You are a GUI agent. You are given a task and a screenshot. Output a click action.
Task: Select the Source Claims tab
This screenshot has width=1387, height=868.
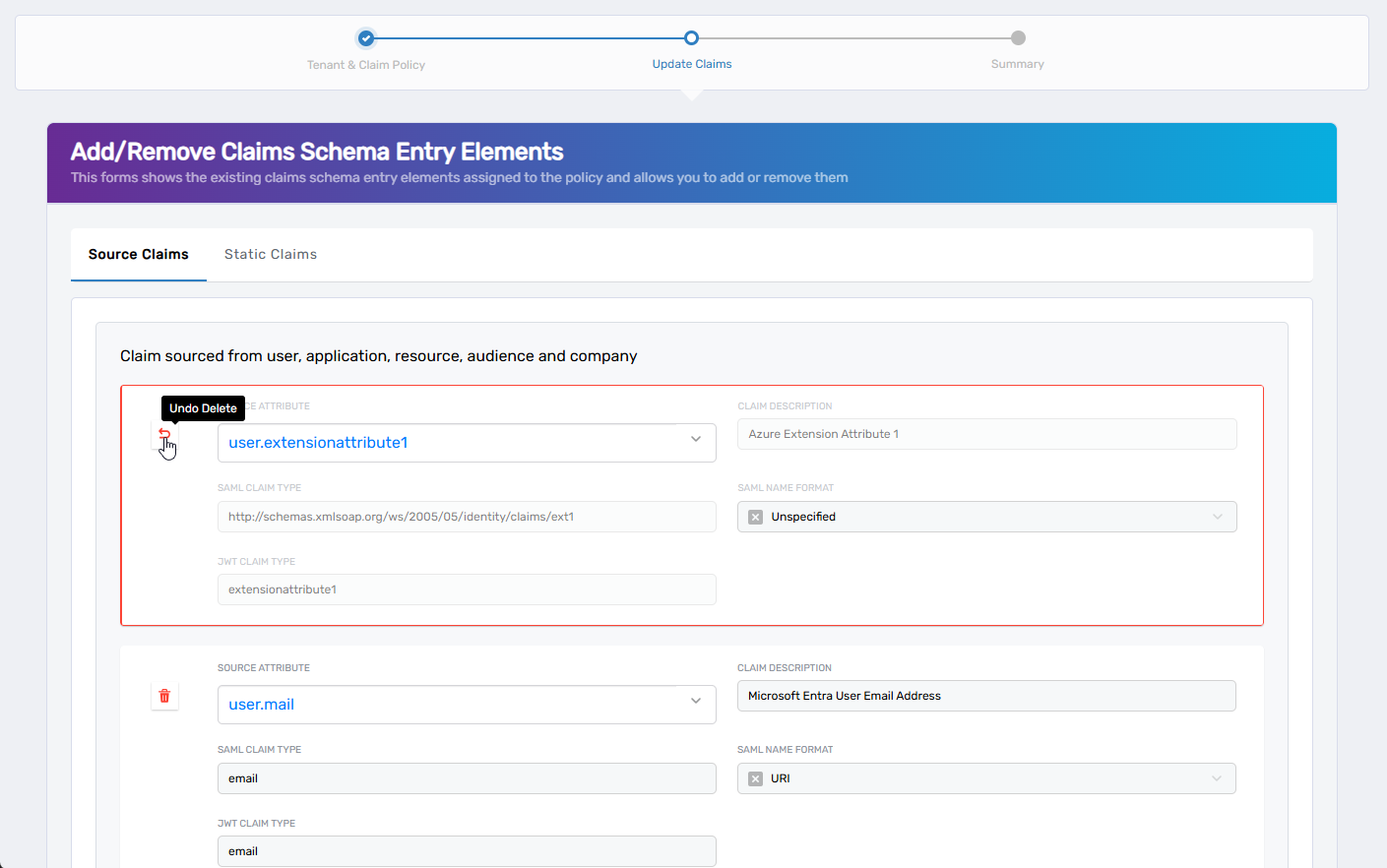[x=139, y=254]
